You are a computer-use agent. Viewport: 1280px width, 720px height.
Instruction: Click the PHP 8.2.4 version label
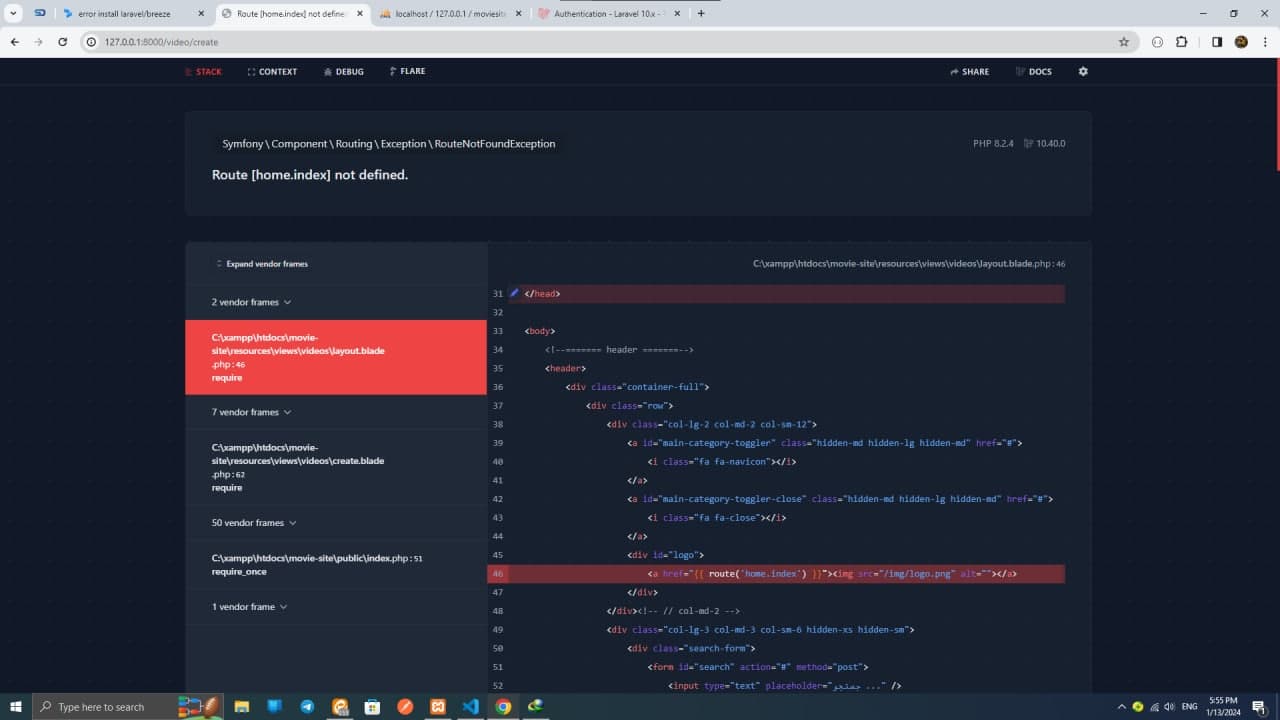[993, 144]
